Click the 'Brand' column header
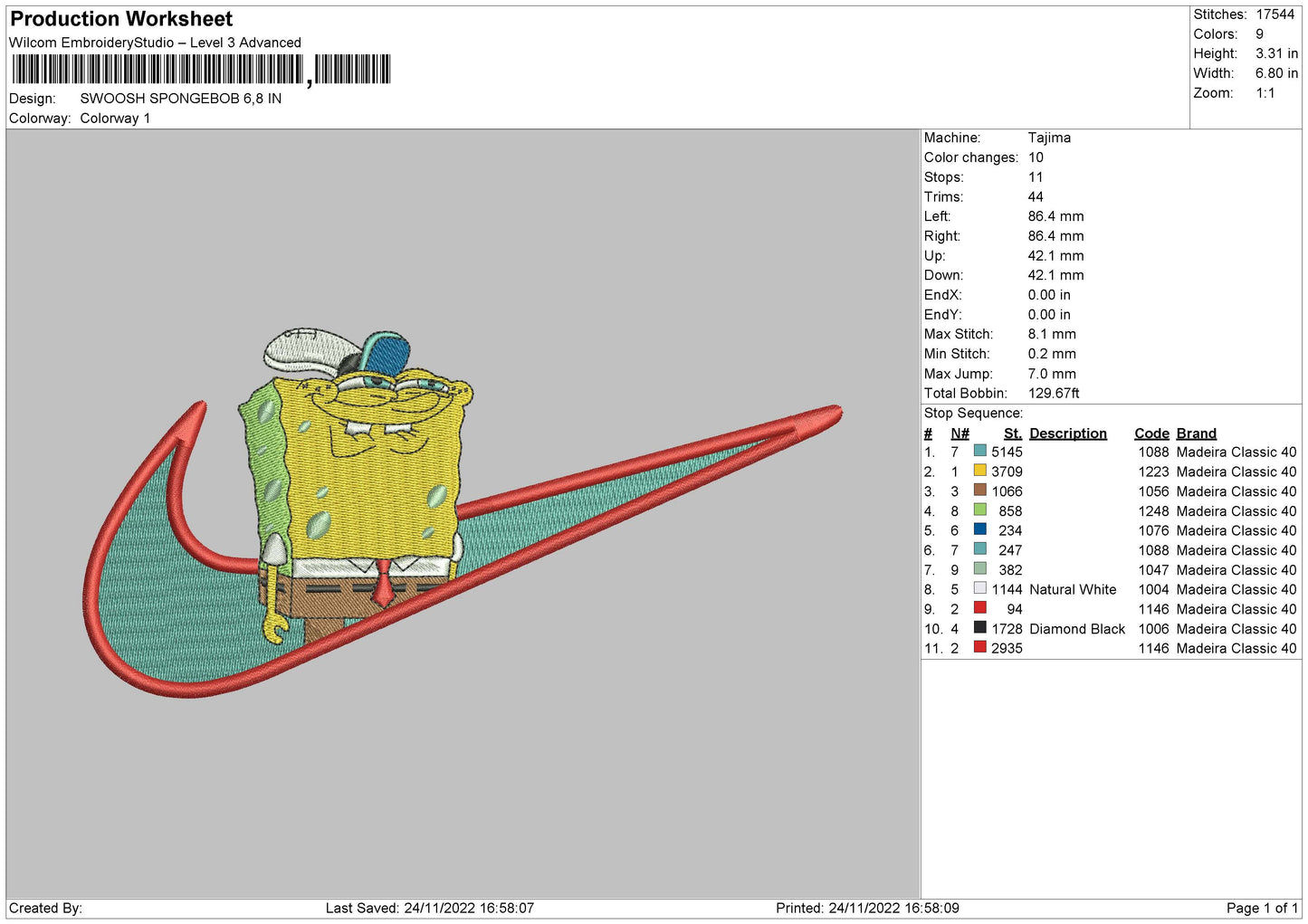Image resolution: width=1308 pixels, height=924 pixels. [1196, 433]
